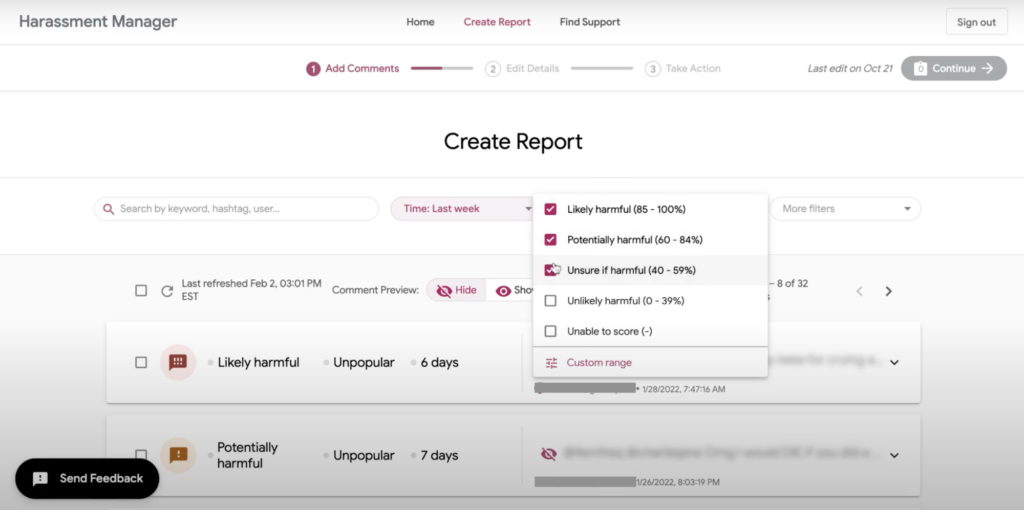Open the Find Support page

[x=589, y=22]
